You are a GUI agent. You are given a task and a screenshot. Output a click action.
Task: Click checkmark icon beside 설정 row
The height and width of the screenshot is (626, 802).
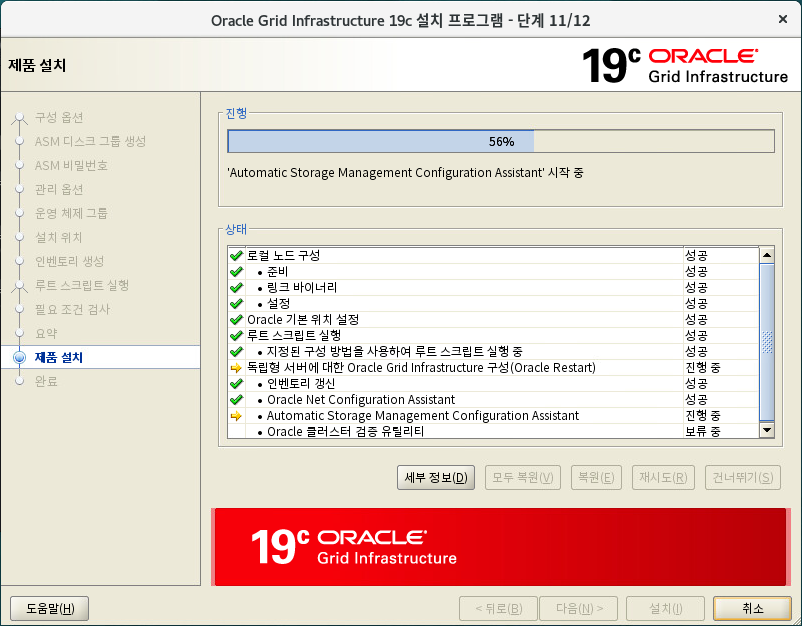click(x=236, y=303)
